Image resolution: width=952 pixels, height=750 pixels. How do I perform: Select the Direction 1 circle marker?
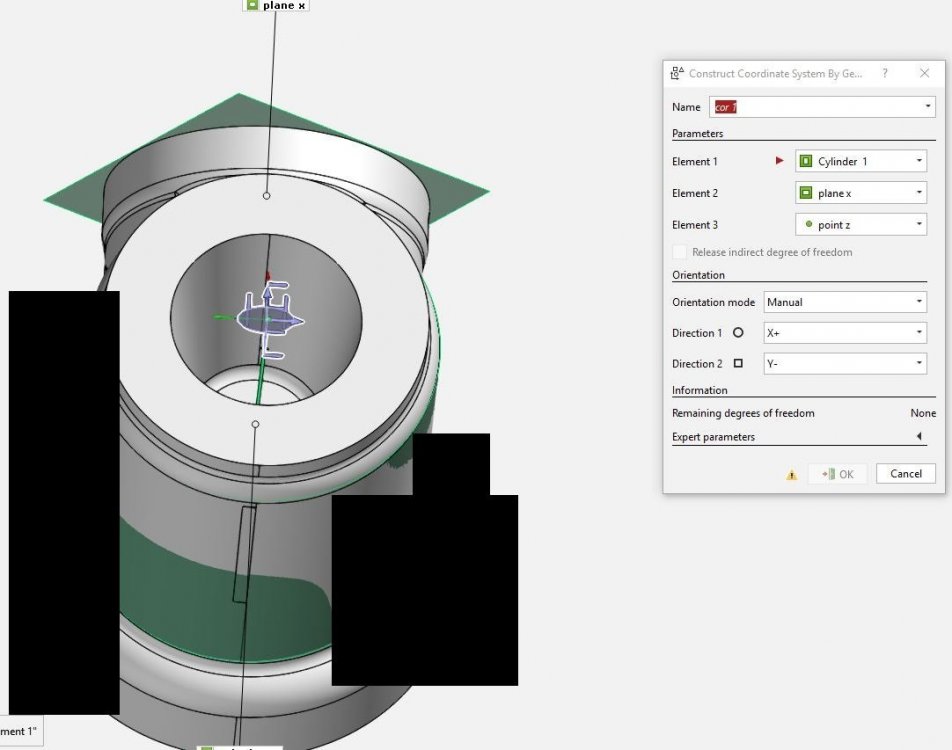739,333
